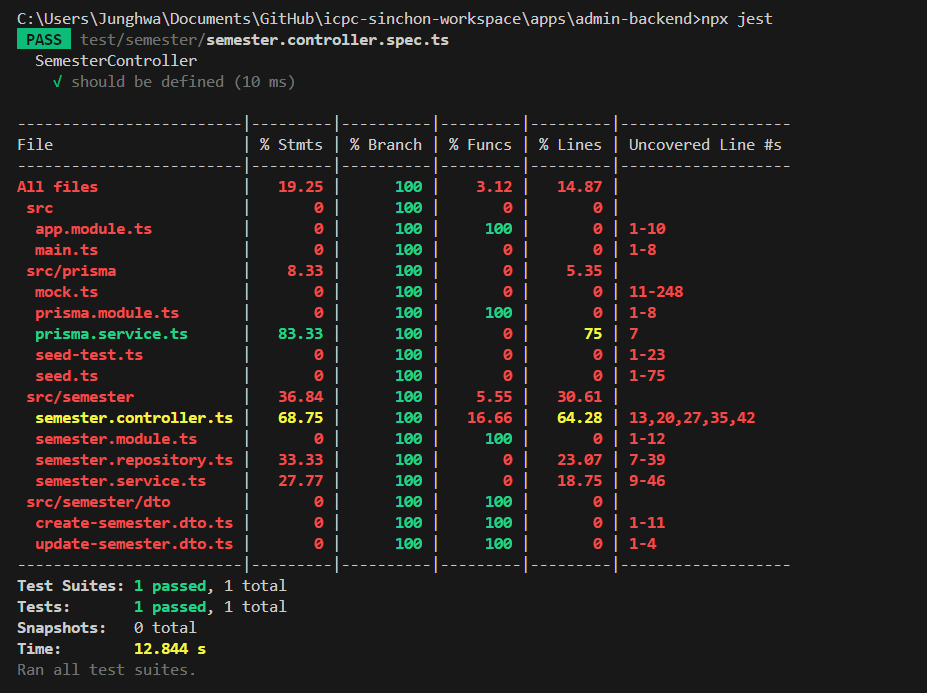The width and height of the screenshot is (927, 693).
Task: Click the src/semester/dto directory row
Action: pyautogui.click(x=98, y=502)
